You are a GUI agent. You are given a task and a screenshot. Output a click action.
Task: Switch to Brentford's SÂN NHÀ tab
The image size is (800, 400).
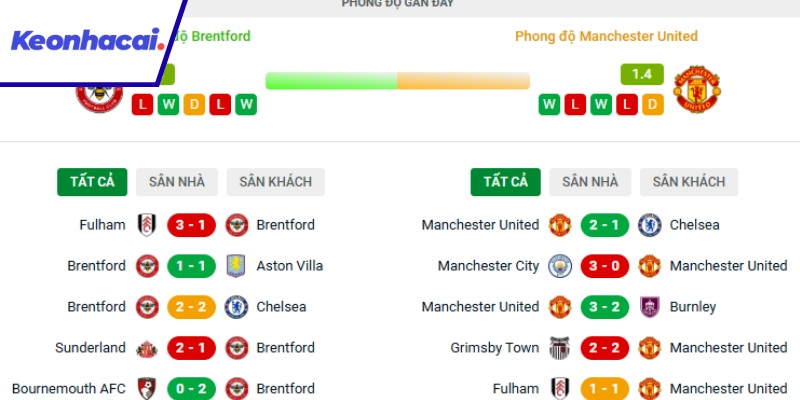[x=176, y=182]
